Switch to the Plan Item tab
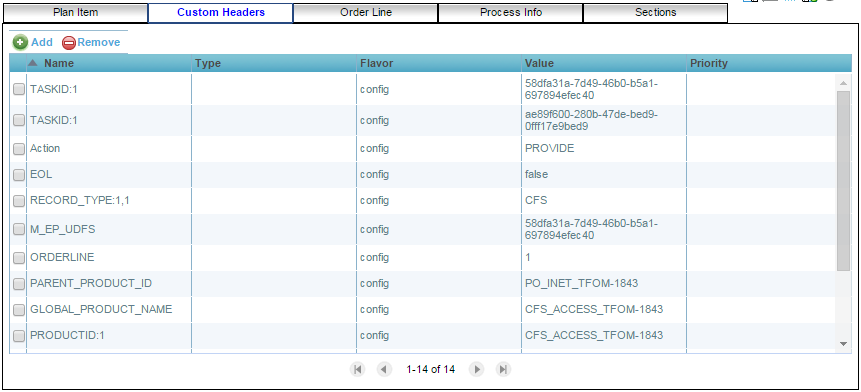This screenshot has width=861, height=392. 75,13
